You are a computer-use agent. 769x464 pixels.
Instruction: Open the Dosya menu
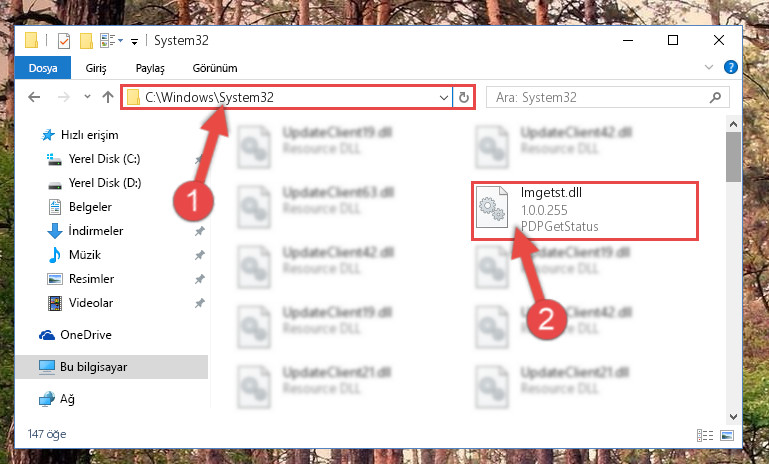(x=43, y=68)
